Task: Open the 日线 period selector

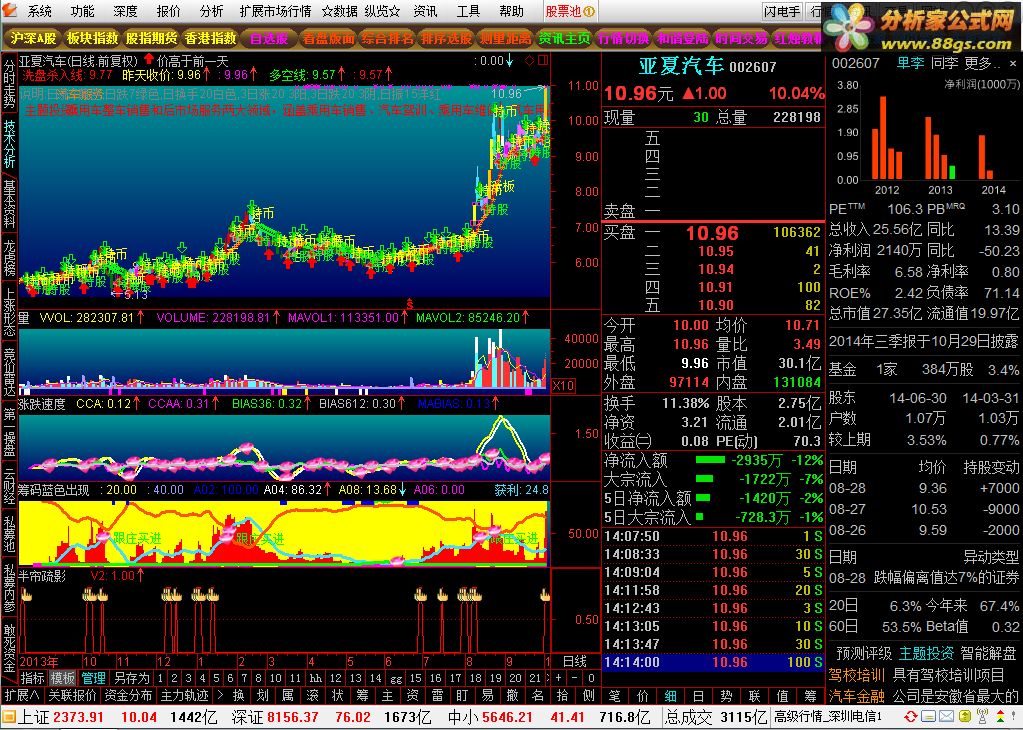Action: click(574, 661)
